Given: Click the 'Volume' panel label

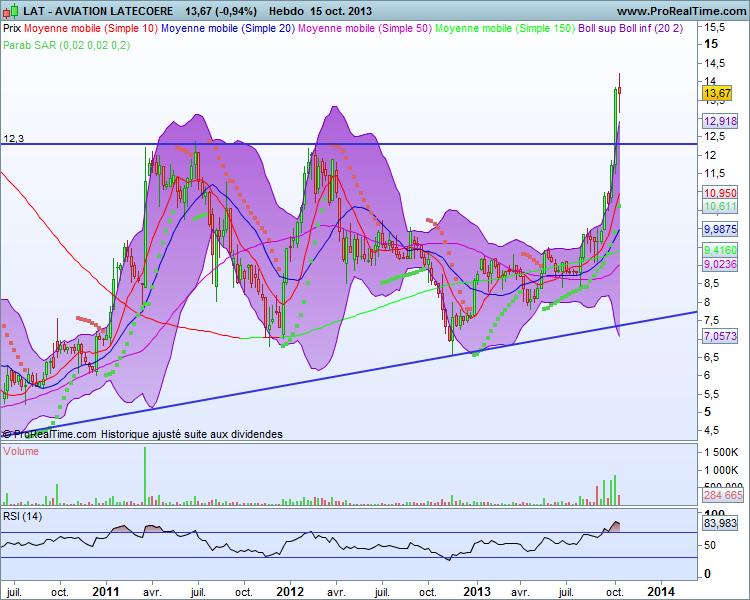Looking at the screenshot, I should tap(21, 451).
